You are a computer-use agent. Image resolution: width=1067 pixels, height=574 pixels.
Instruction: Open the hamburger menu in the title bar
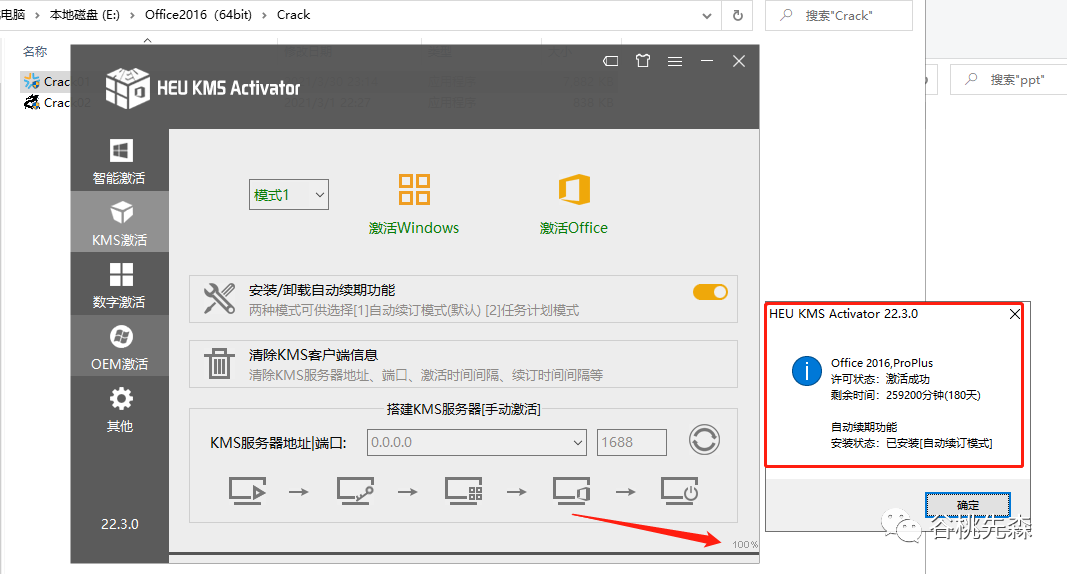tap(675, 61)
